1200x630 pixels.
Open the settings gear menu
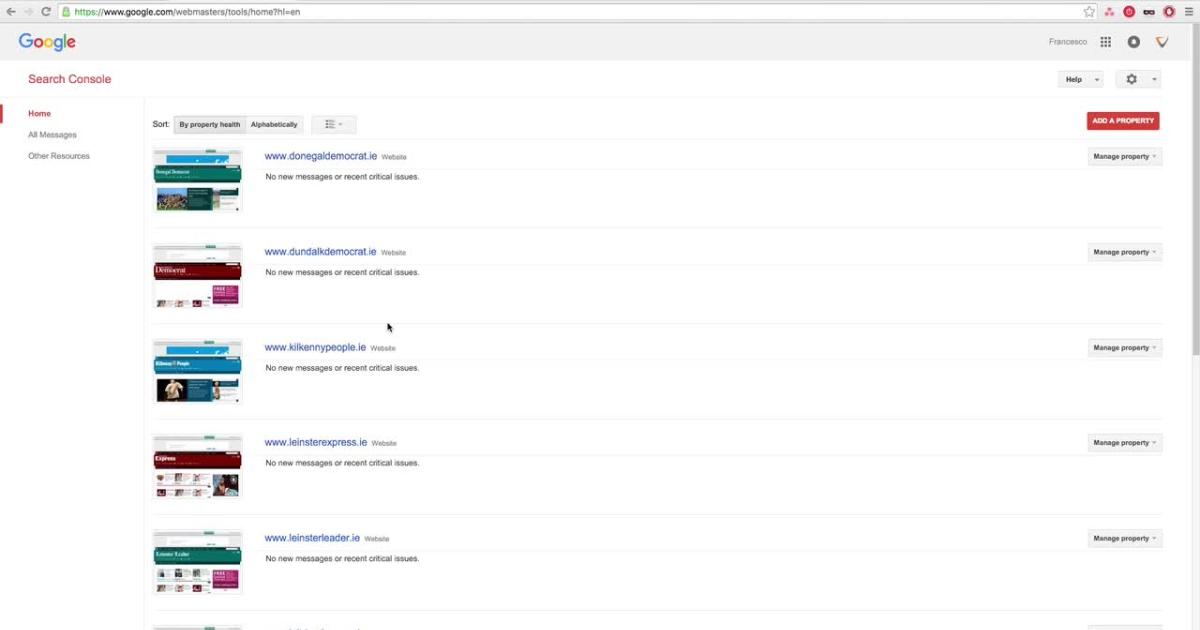[1137, 79]
